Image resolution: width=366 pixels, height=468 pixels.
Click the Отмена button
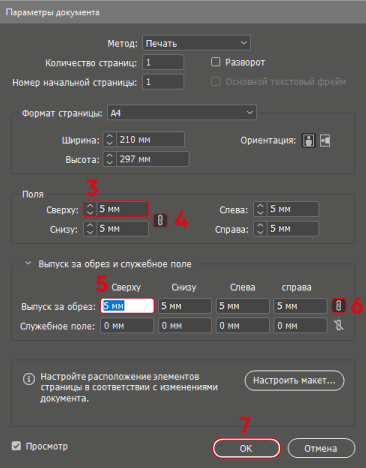point(321,448)
